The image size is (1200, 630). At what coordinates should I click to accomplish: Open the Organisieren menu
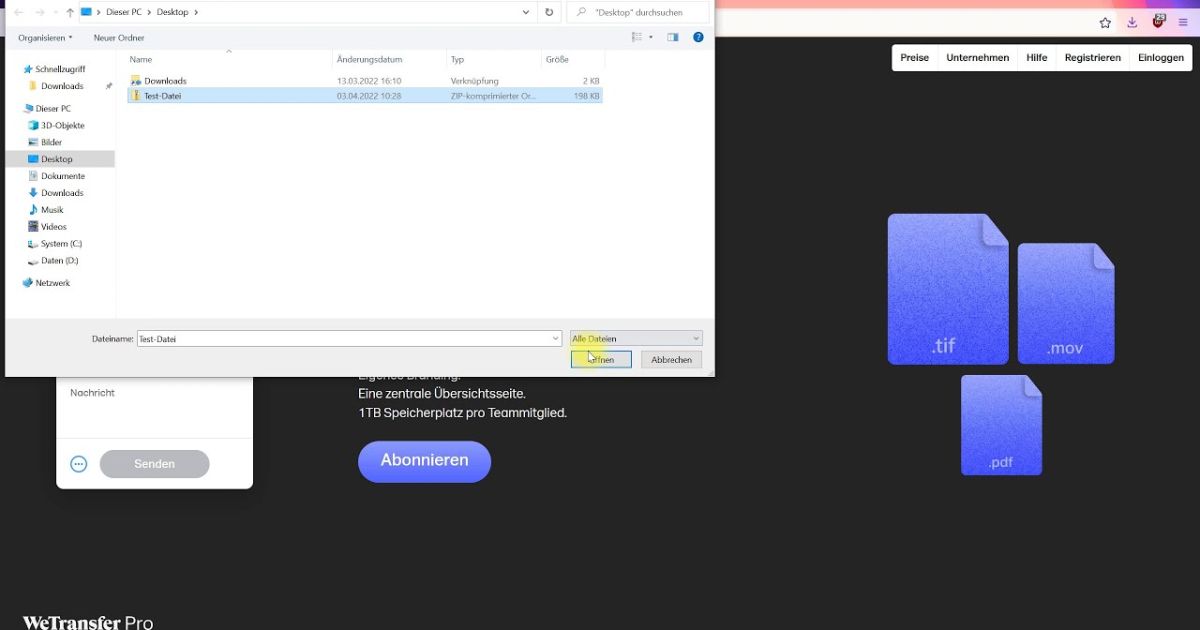[x=42, y=37]
